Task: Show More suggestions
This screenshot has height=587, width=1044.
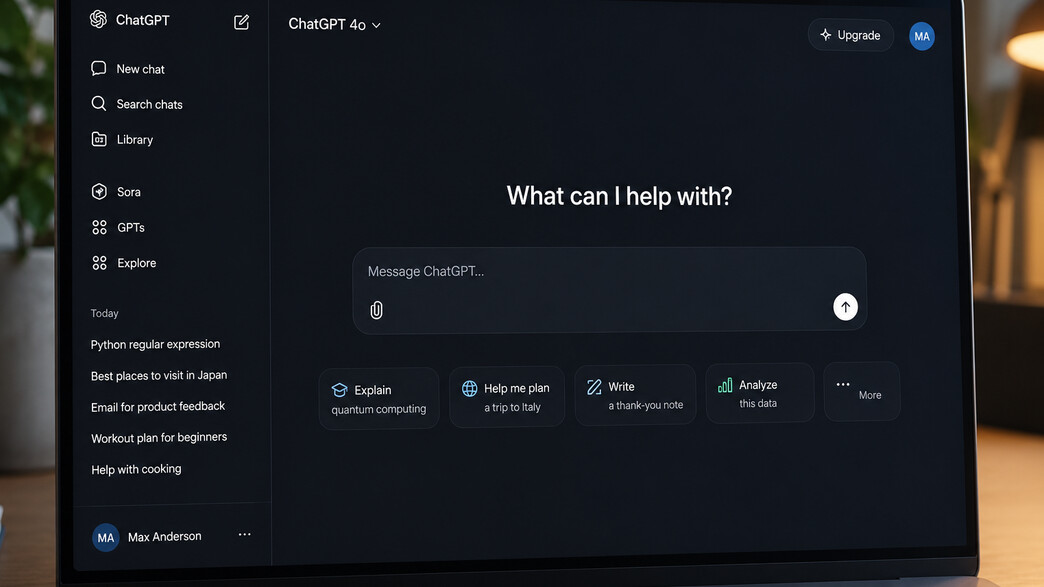Action: (x=862, y=391)
